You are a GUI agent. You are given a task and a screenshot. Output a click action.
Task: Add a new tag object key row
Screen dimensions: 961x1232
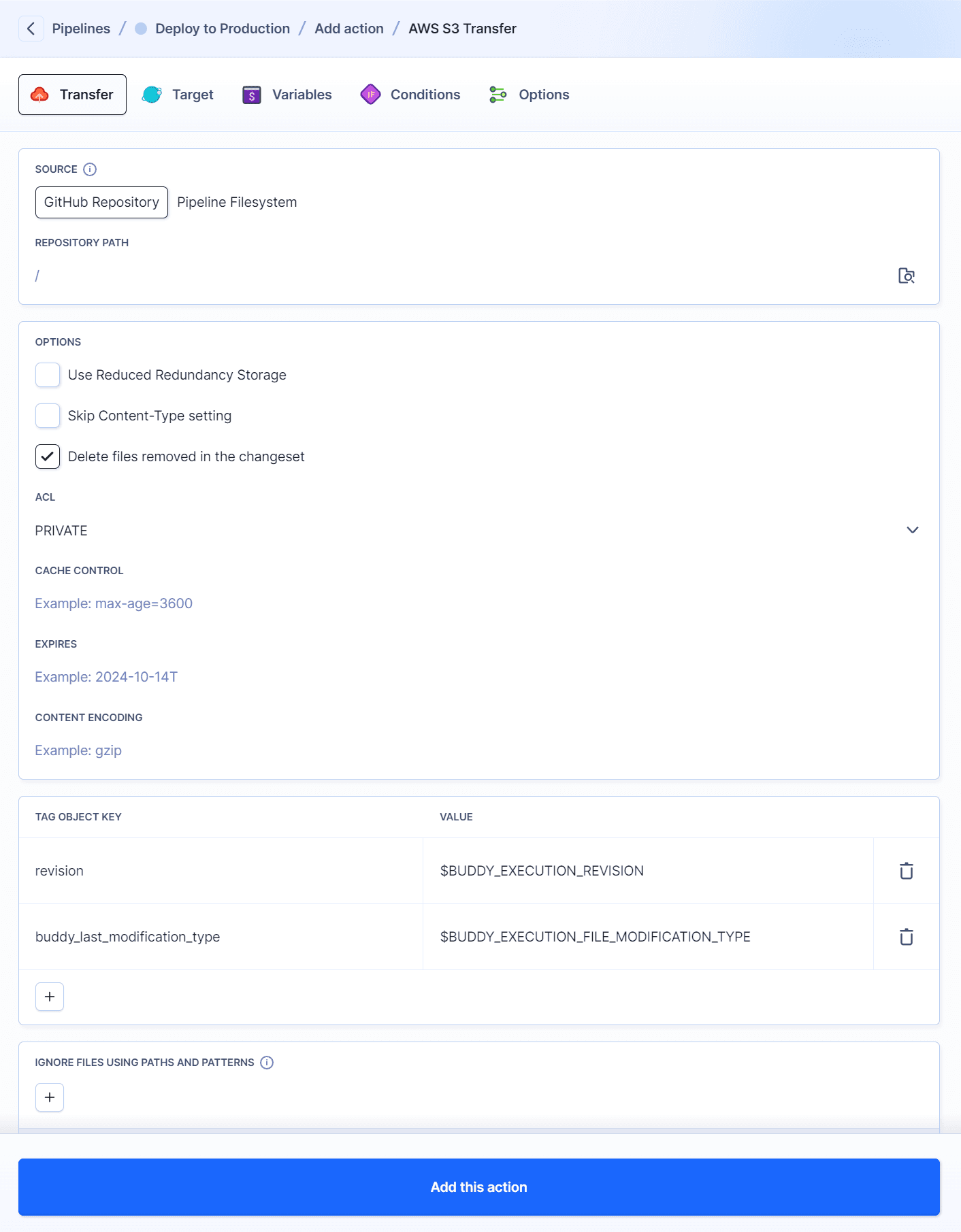click(x=49, y=997)
